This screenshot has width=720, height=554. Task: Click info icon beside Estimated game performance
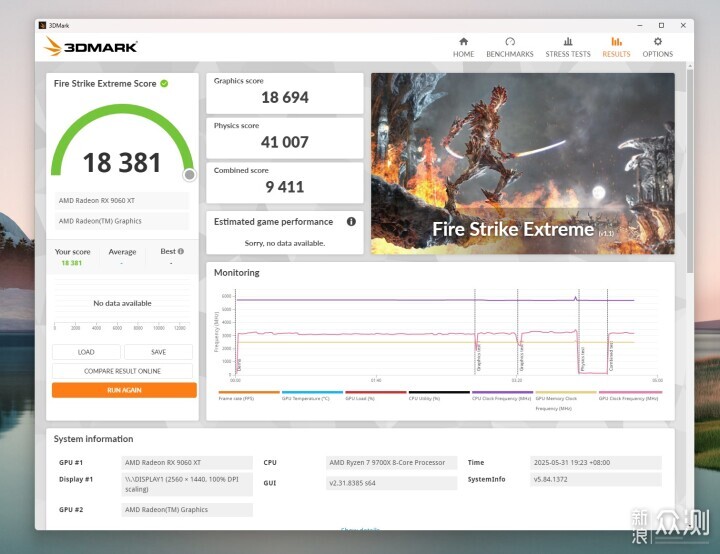[351, 221]
